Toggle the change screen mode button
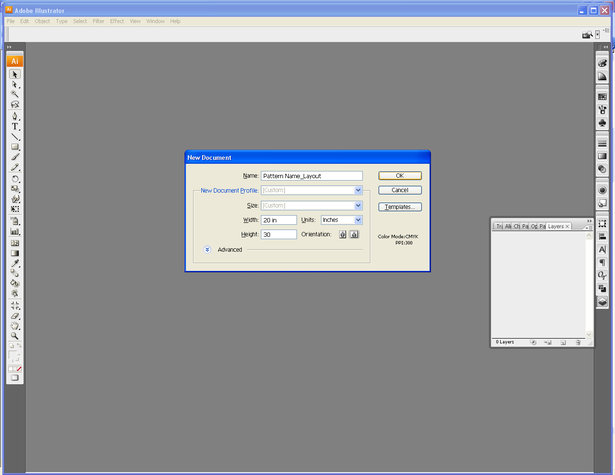The width and height of the screenshot is (615, 475). (x=15, y=378)
